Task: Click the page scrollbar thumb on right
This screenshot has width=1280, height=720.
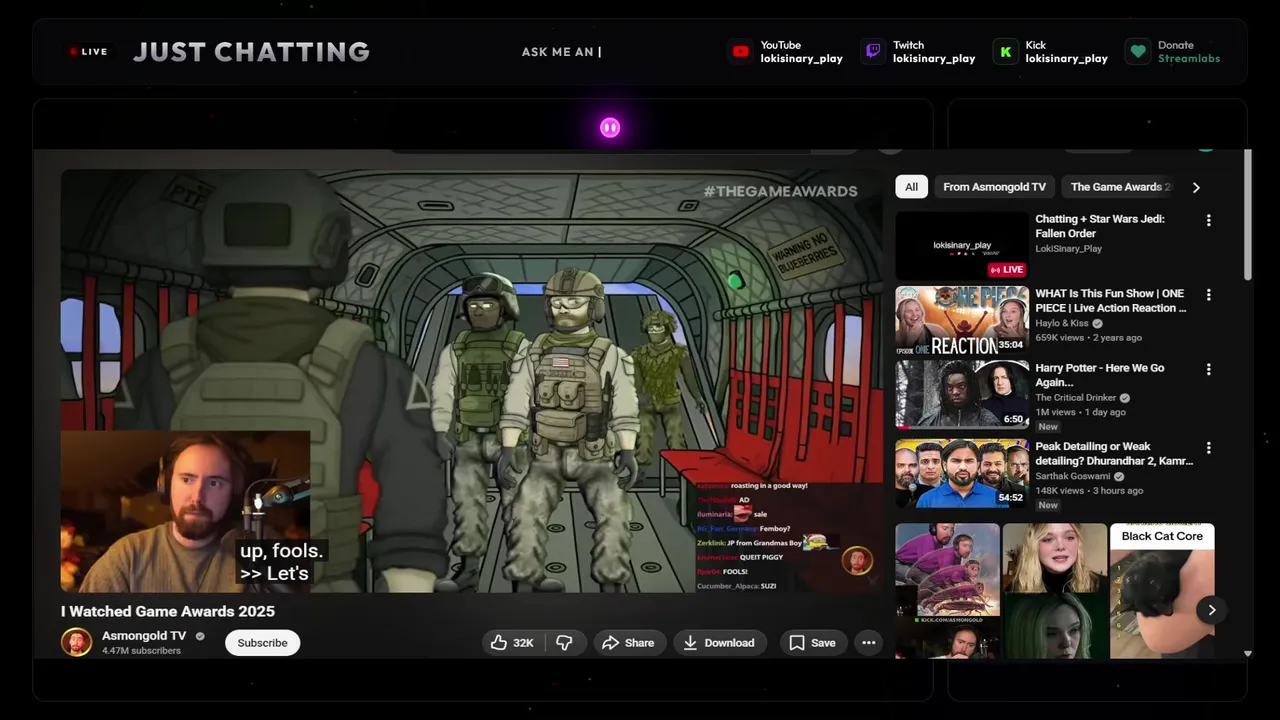Action: click(1248, 215)
